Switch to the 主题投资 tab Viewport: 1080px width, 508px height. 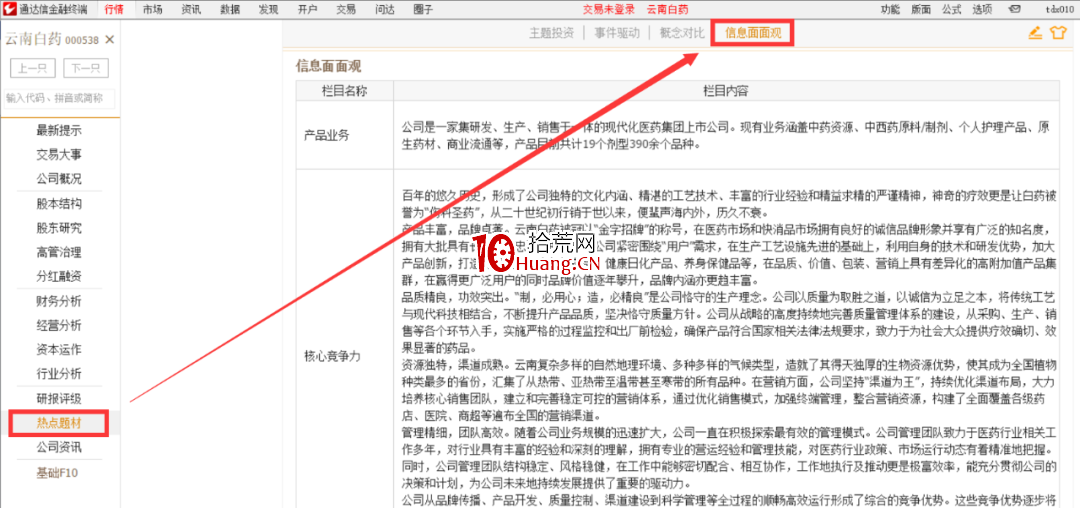[x=551, y=33]
